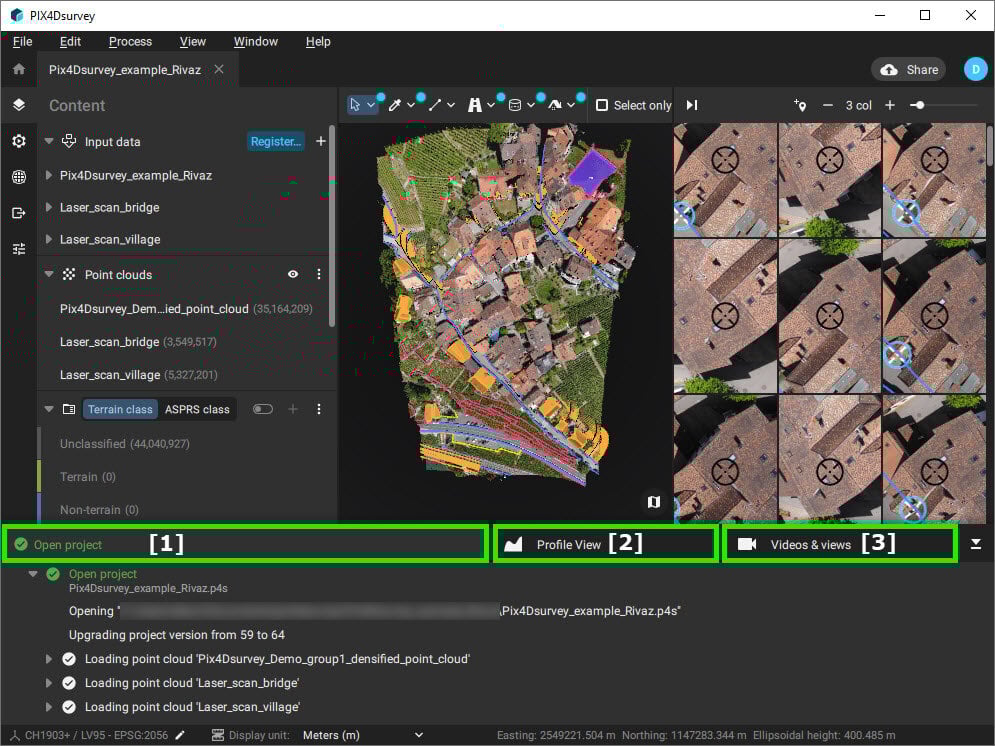
Task: Toggle the class switch next to ASPRS class
Action: tap(263, 409)
